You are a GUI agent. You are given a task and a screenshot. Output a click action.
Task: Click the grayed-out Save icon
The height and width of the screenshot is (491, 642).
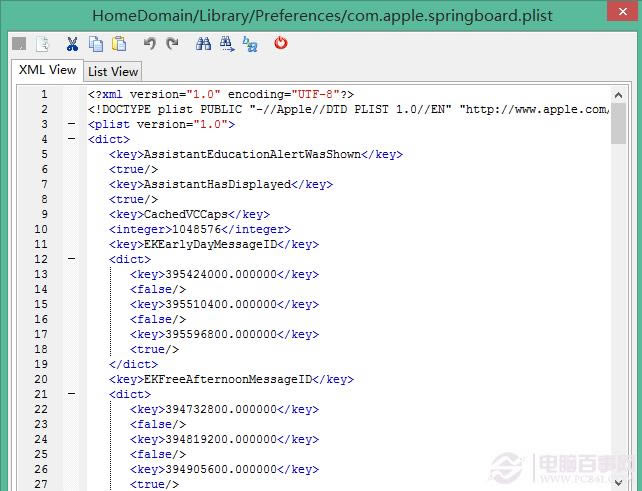coord(19,43)
